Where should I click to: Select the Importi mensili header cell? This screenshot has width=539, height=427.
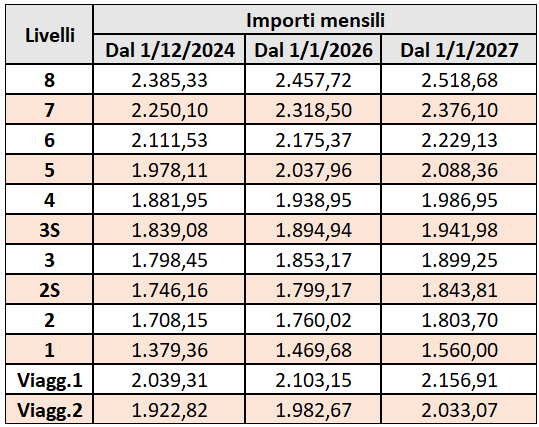[315, 20]
